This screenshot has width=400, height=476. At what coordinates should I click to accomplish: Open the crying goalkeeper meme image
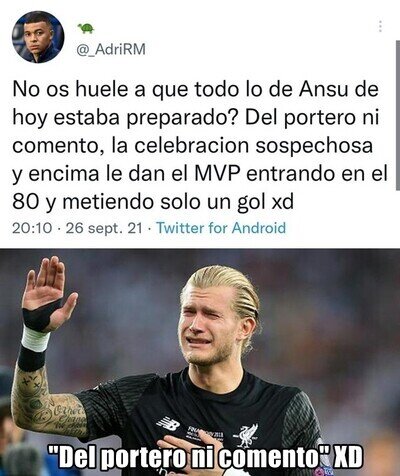[x=200, y=362]
